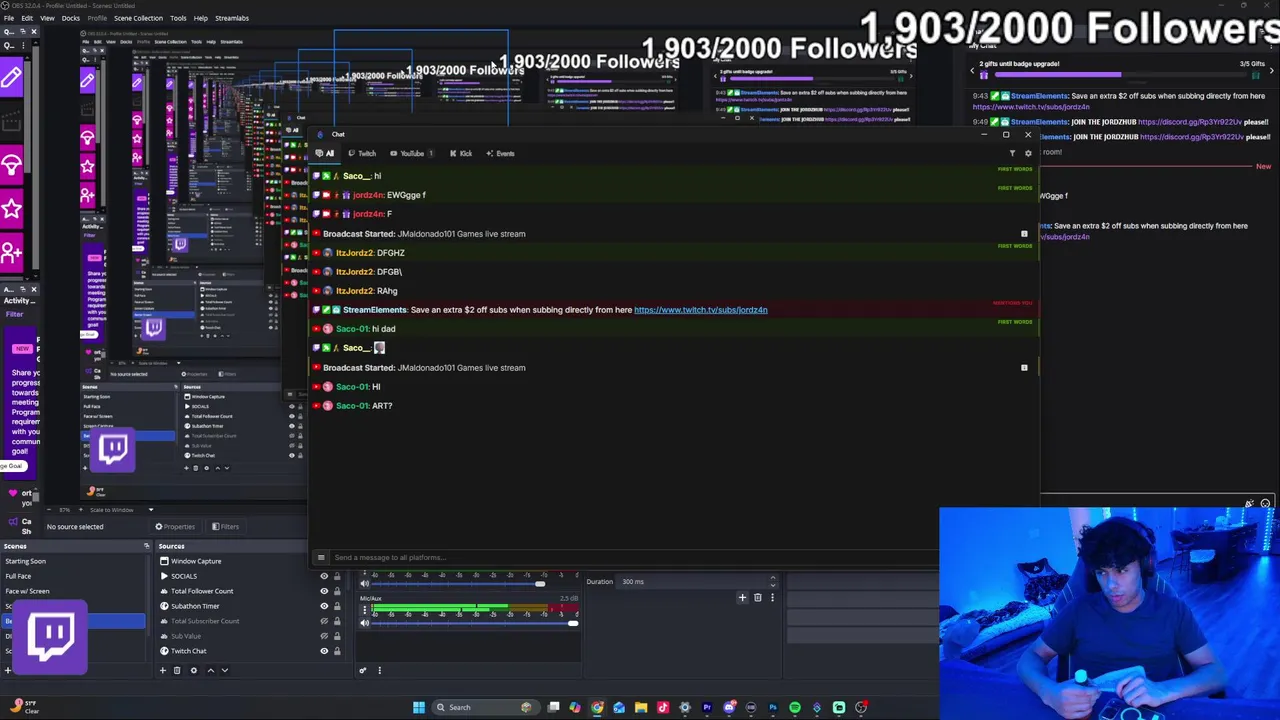Open Task View on the taskbar
The image size is (1280, 720).
[553, 707]
